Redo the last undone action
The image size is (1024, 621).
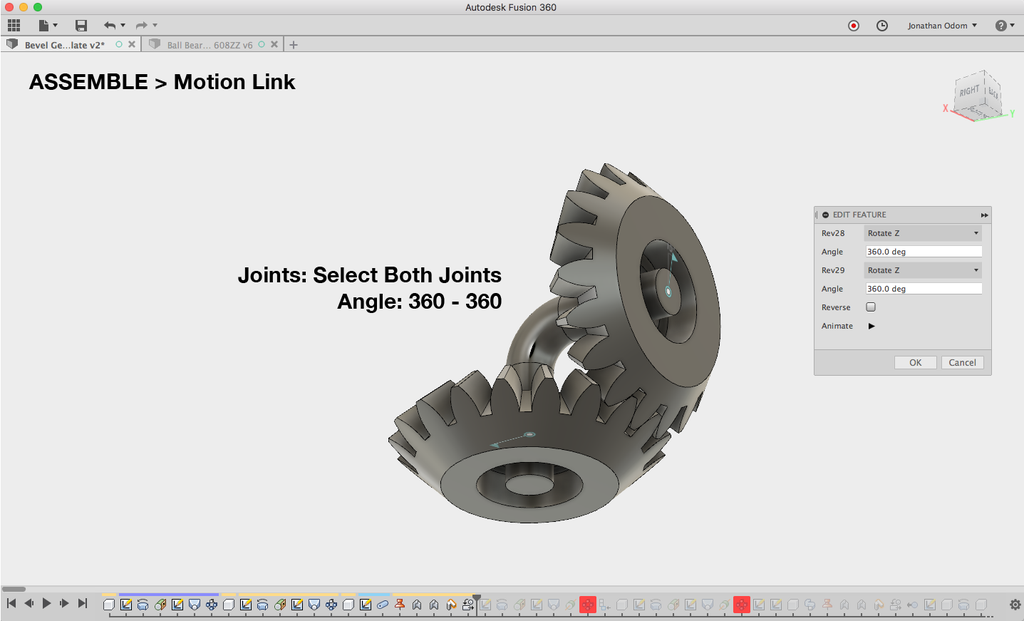click(x=141, y=25)
